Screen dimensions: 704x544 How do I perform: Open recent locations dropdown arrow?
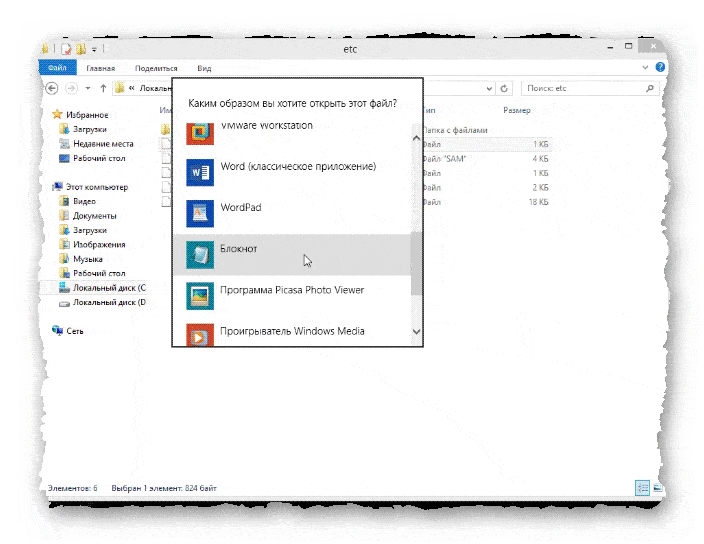88,88
